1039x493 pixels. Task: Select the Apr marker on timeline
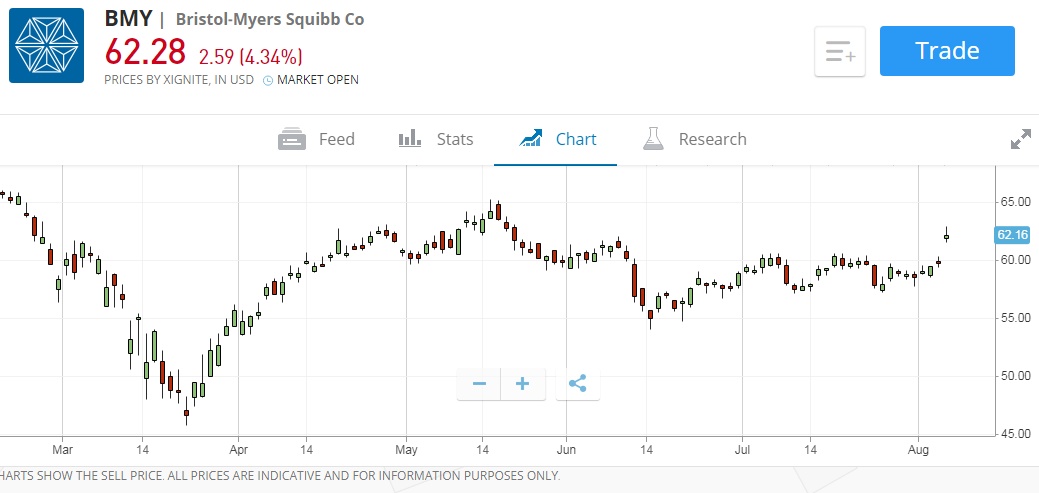point(238,450)
